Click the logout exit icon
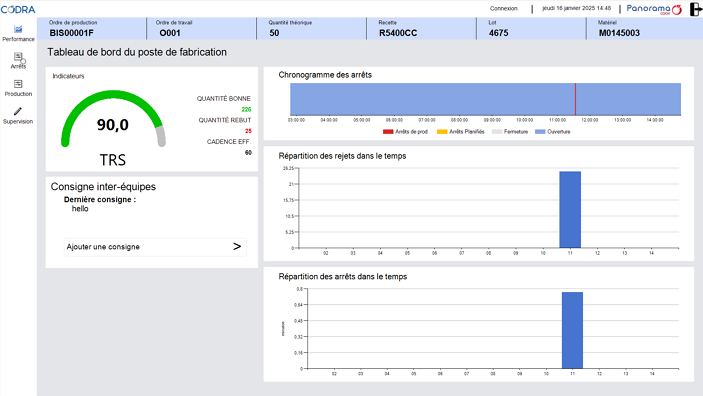The image size is (703, 396). tap(695, 9)
